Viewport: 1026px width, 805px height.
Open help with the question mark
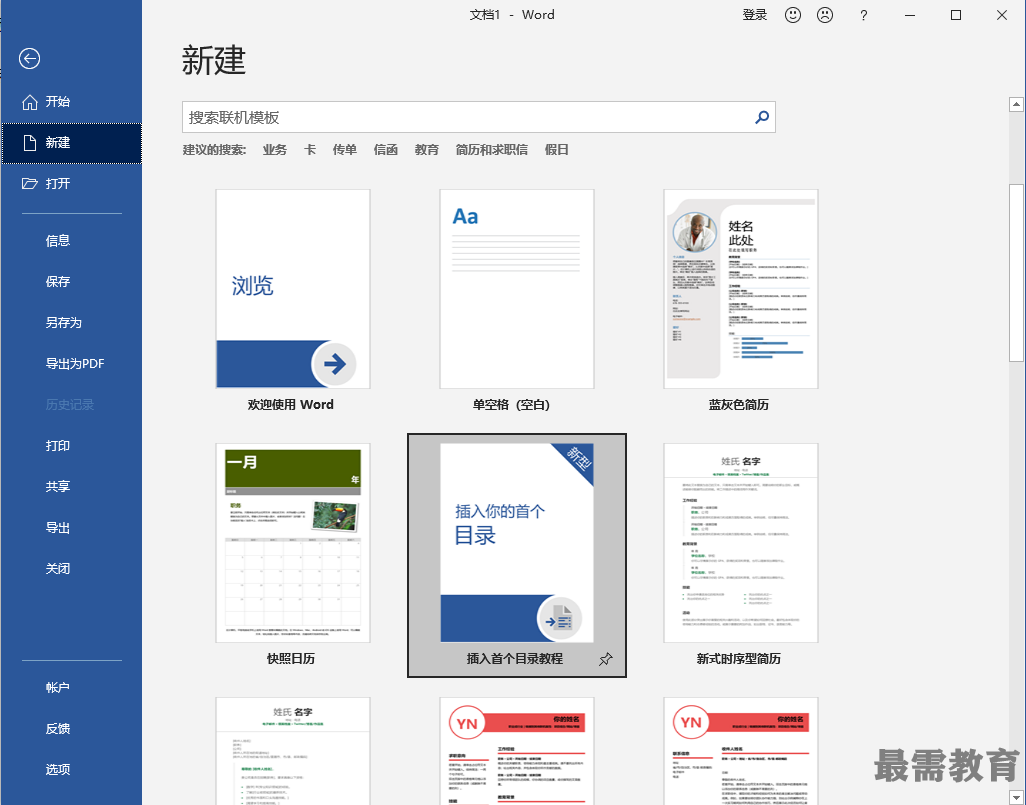[x=864, y=15]
